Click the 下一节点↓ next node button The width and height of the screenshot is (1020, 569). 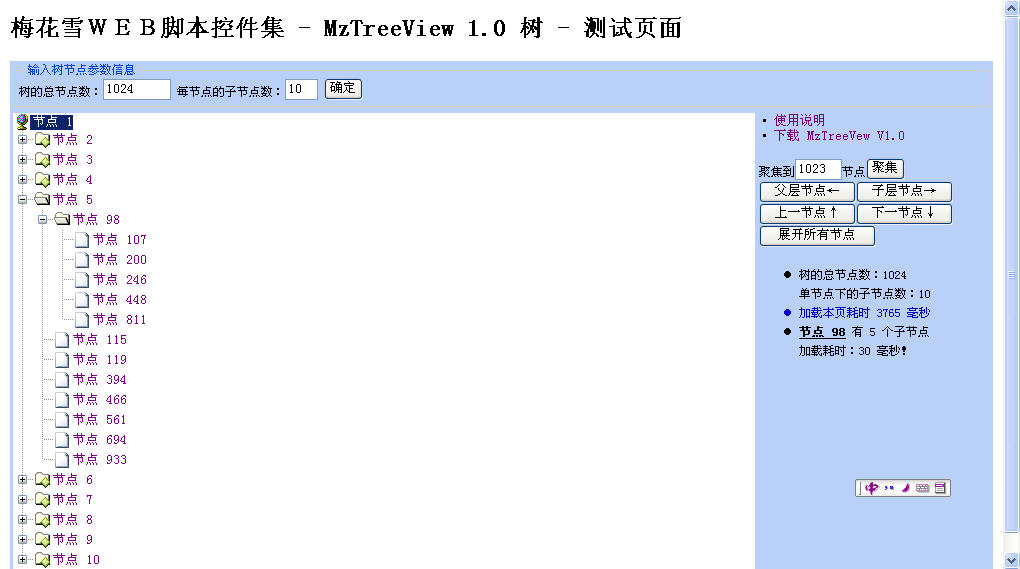click(904, 213)
